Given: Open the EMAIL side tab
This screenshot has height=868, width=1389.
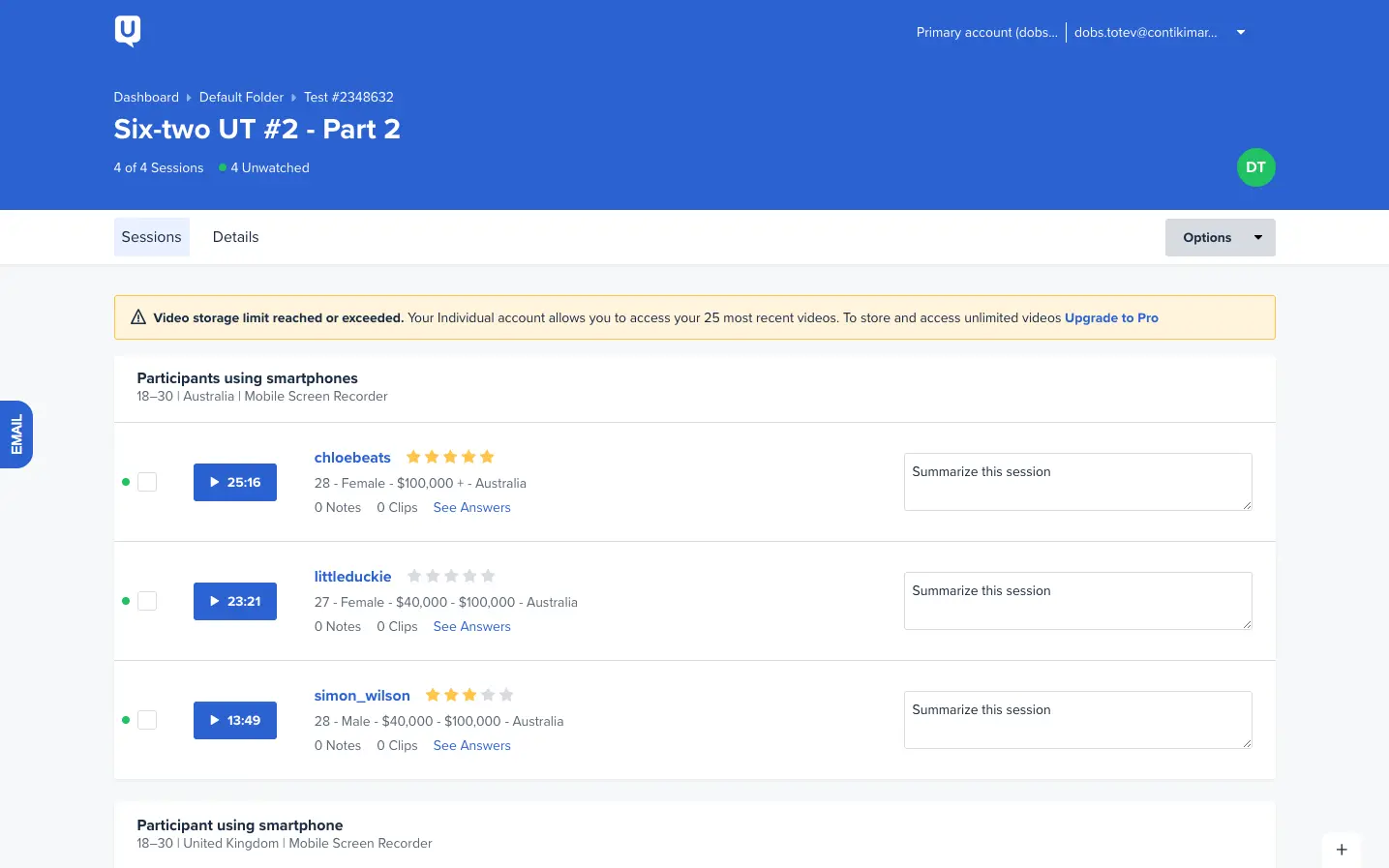Looking at the screenshot, I should (x=16, y=434).
